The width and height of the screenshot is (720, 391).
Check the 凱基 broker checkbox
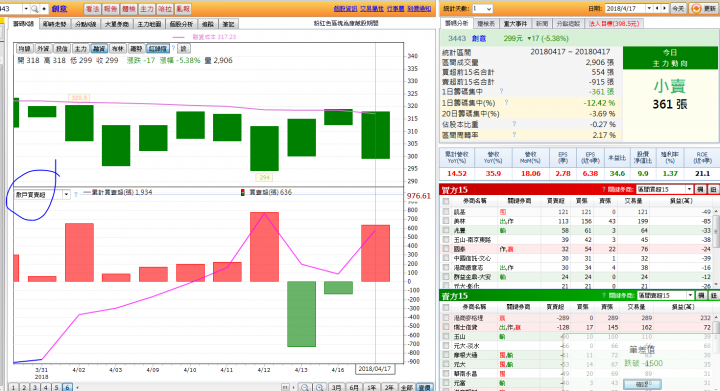pyautogui.click(x=445, y=212)
